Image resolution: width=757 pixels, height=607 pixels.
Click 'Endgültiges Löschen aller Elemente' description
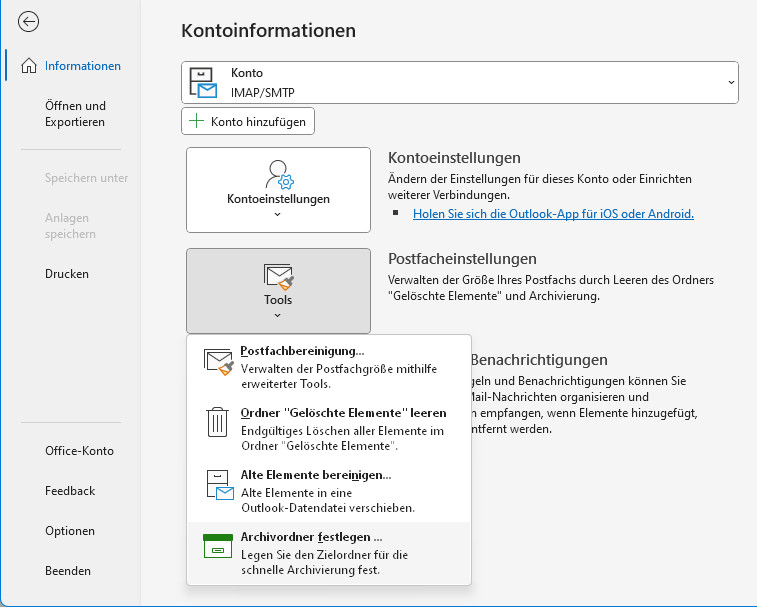pyautogui.click(x=342, y=438)
